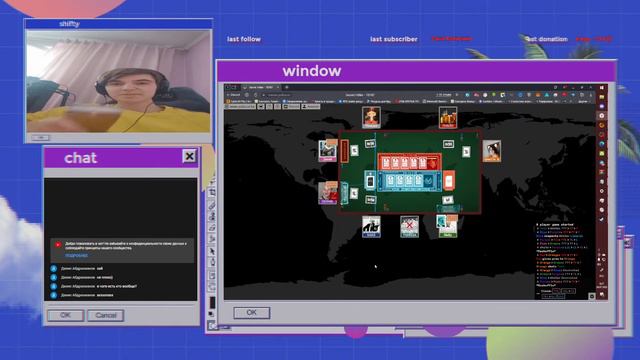Click the blue draw pile card deck
Viewport: 640px width, 360px height.
(370, 181)
